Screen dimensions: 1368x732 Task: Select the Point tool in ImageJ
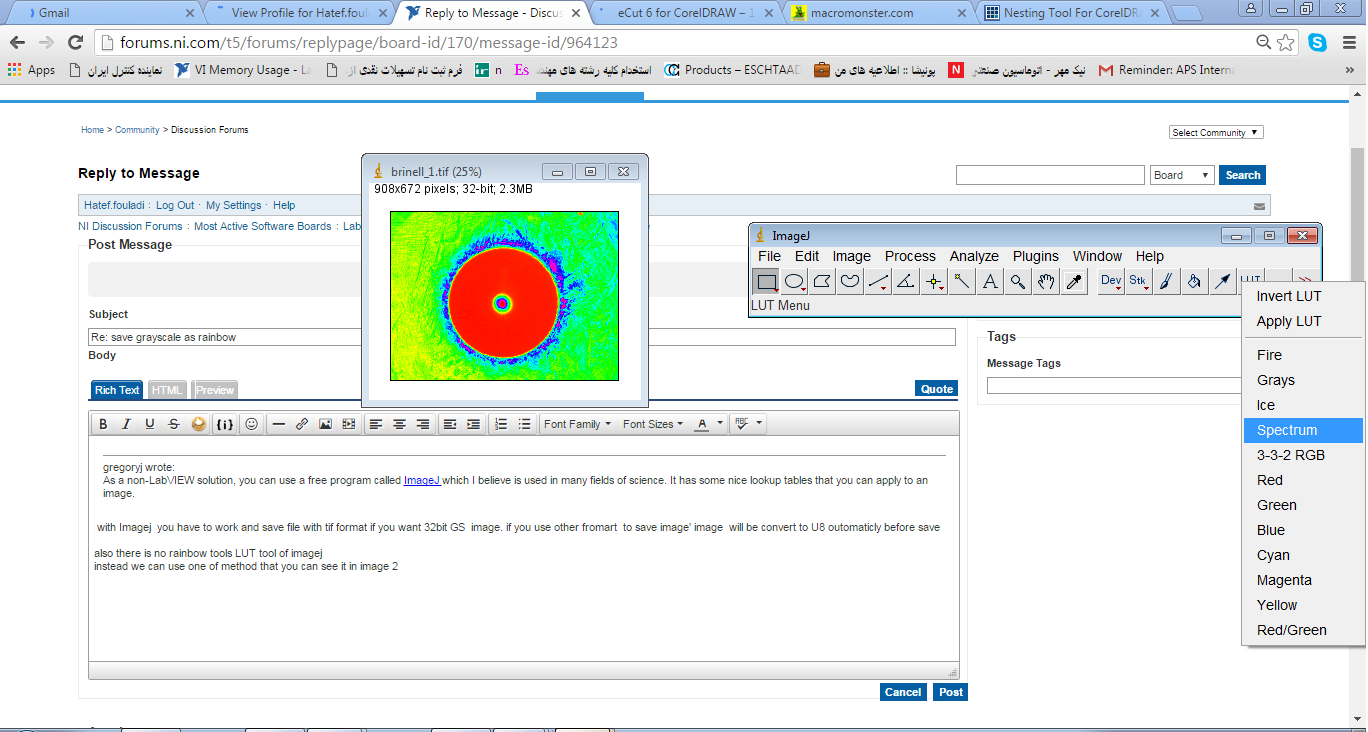point(934,282)
